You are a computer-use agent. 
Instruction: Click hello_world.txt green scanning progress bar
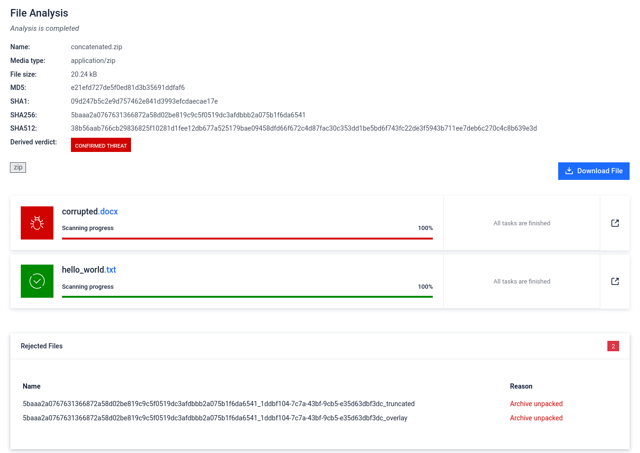coord(247,297)
